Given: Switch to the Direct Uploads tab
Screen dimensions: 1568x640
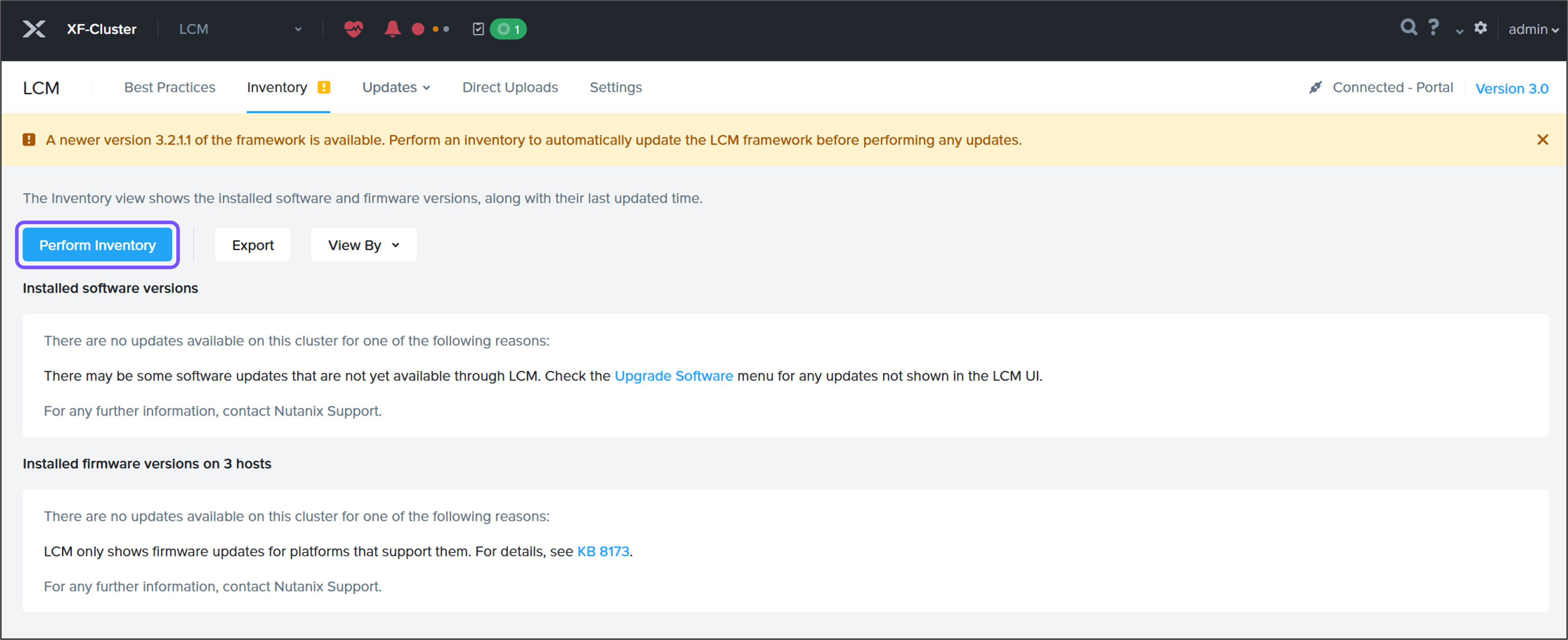Looking at the screenshot, I should [x=510, y=87].
